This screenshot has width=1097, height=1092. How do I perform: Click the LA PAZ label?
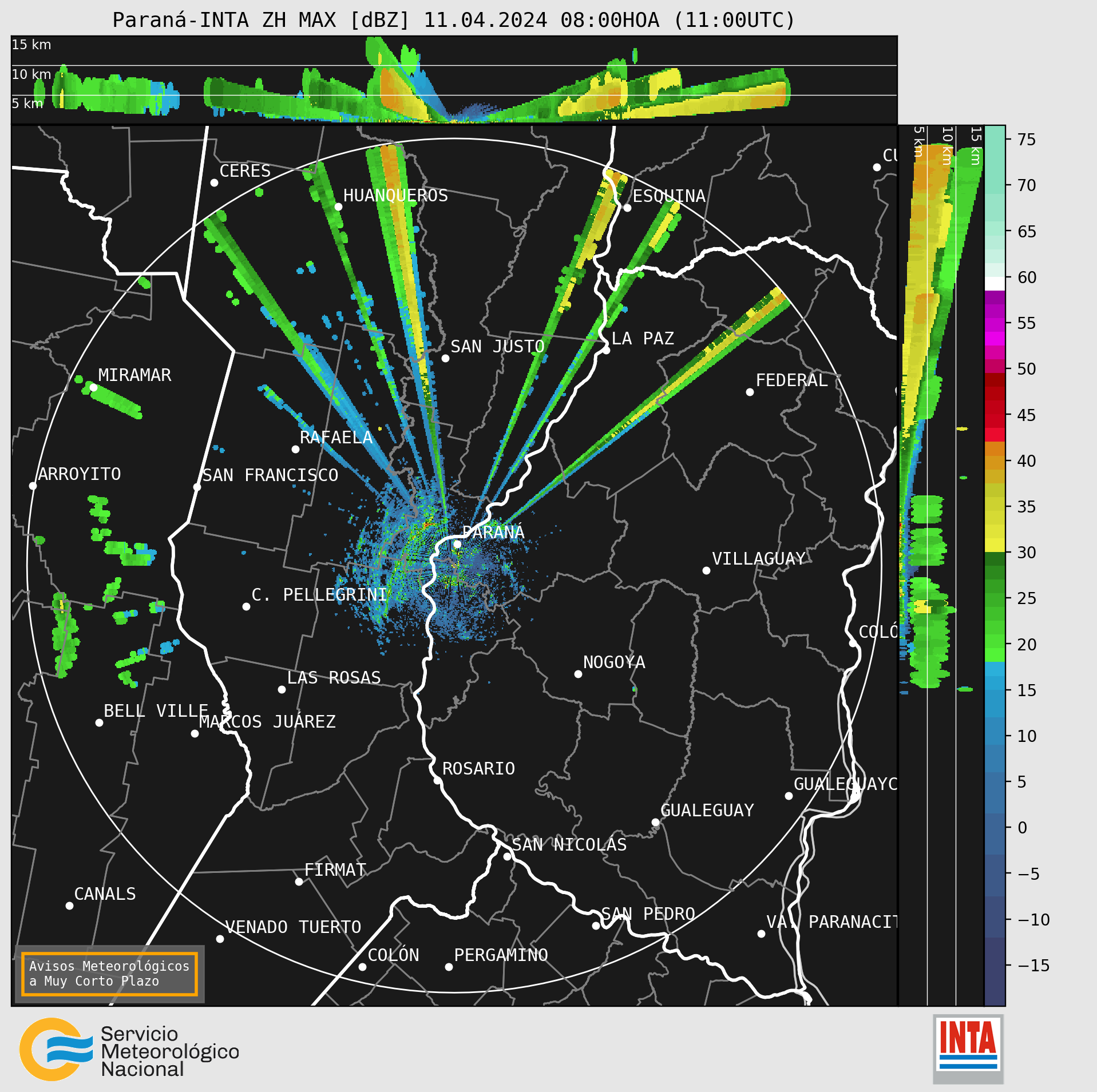643,339
